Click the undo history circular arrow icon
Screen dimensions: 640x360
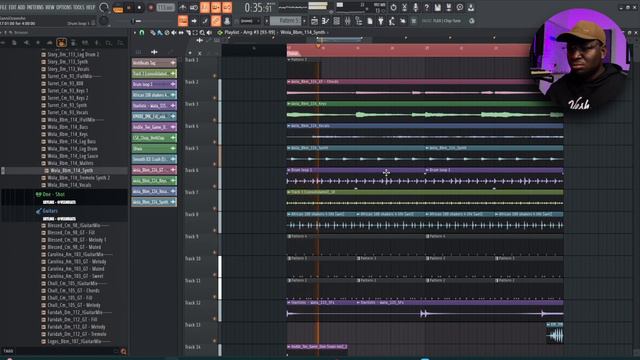click(x=393, y=8)
